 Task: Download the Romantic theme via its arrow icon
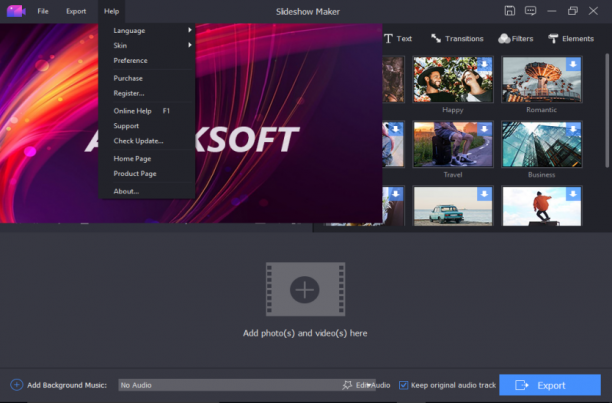(573, 64)
